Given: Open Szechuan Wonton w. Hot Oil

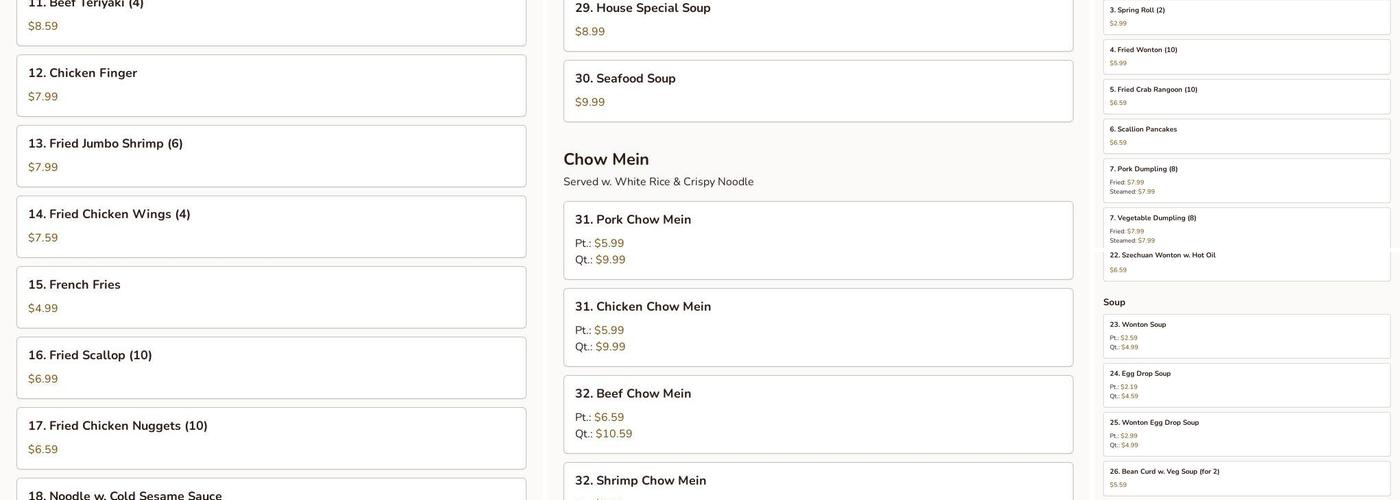Looking at the screenshot, I should pyautogui.click(x=1246, y=263).
